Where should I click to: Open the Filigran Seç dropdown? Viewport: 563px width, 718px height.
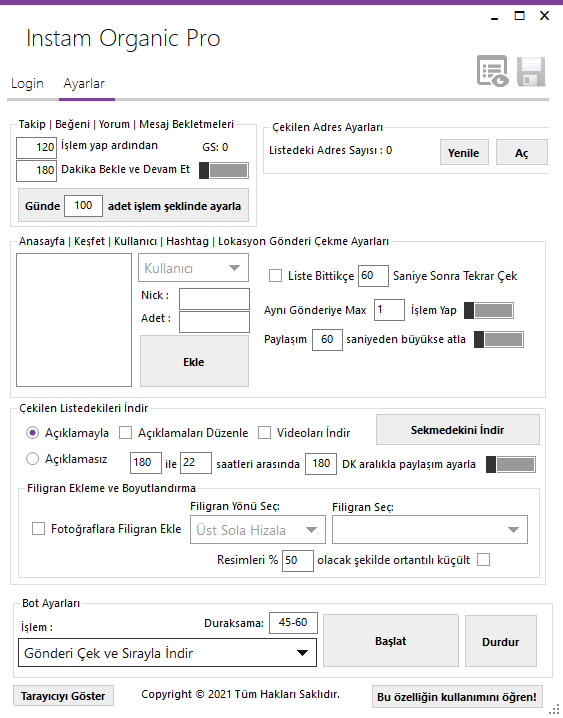(x=430, y=530)
